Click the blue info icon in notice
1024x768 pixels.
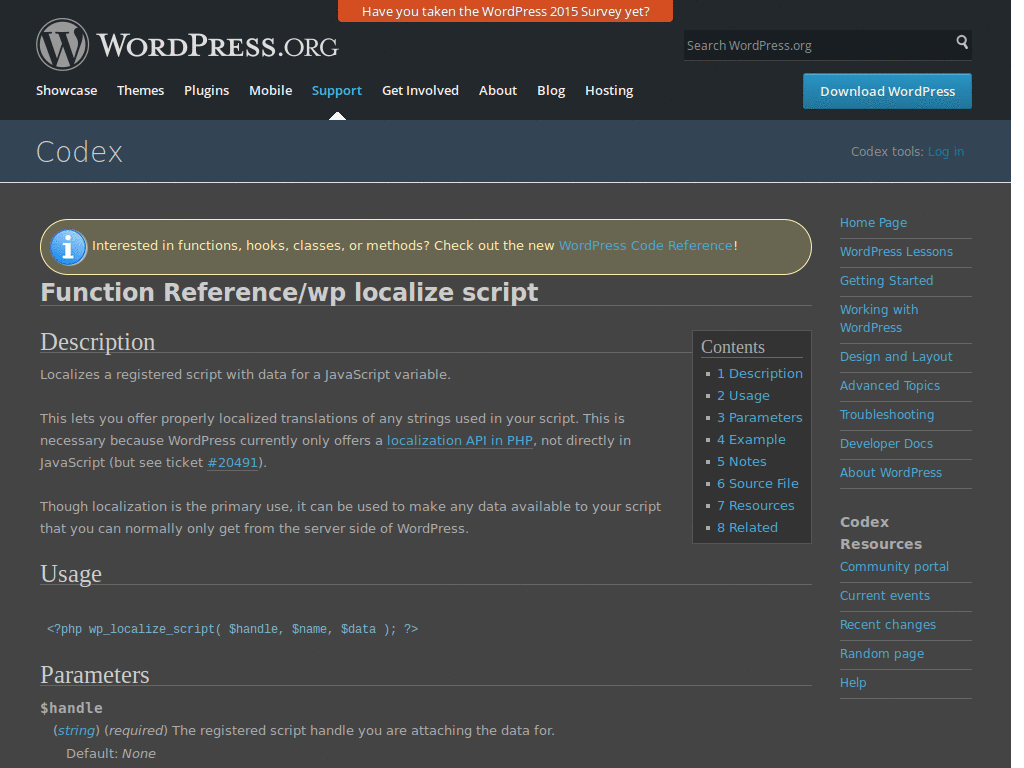pos(68,248)
